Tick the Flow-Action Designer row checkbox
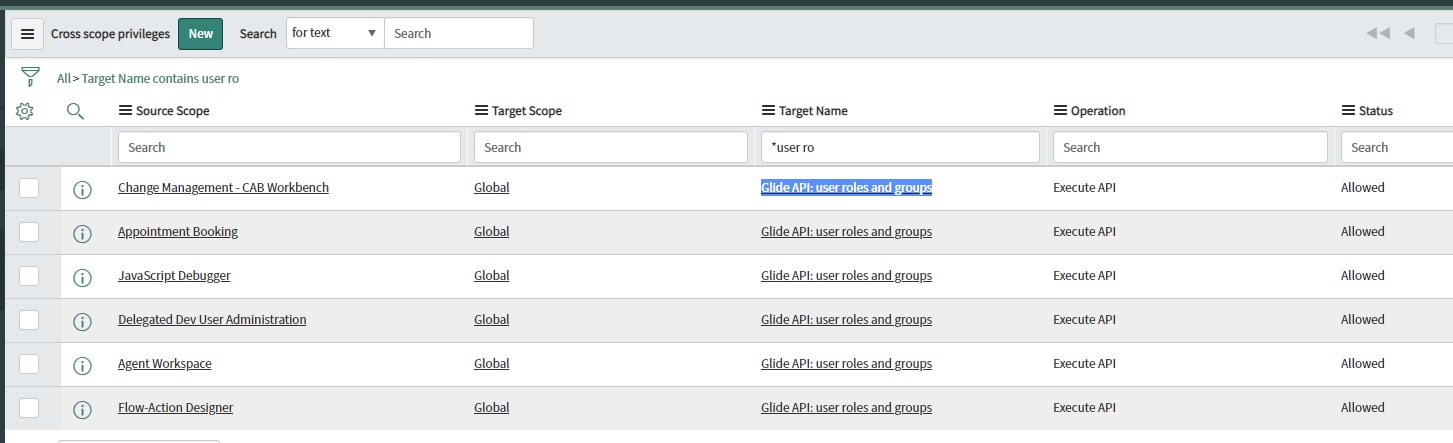The image size is (1453, 443). coord(29,408)
